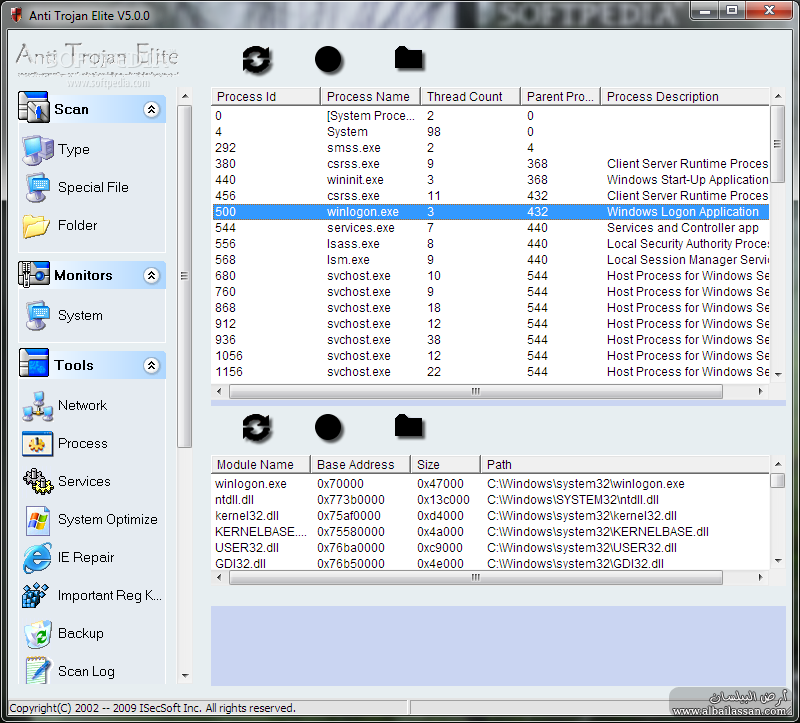This screenshot has width=800, height=723.
Task: Select the services.exe process row
Action: coord(360,228)
